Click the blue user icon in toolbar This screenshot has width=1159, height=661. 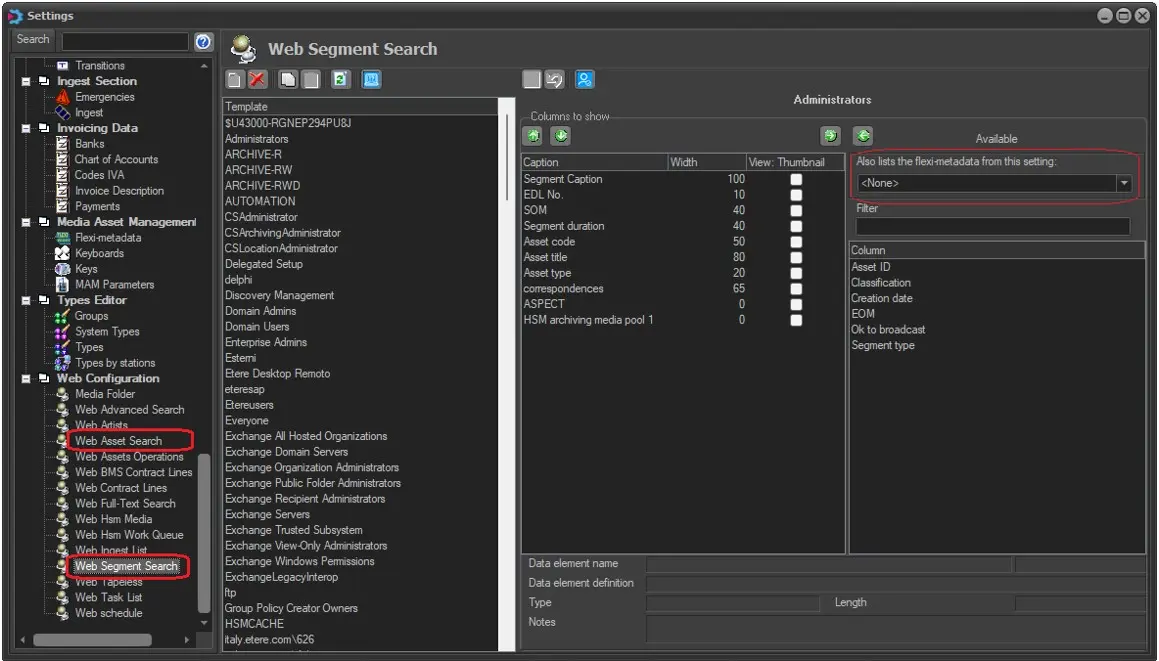pyautogui.click(x=585, y=80)
